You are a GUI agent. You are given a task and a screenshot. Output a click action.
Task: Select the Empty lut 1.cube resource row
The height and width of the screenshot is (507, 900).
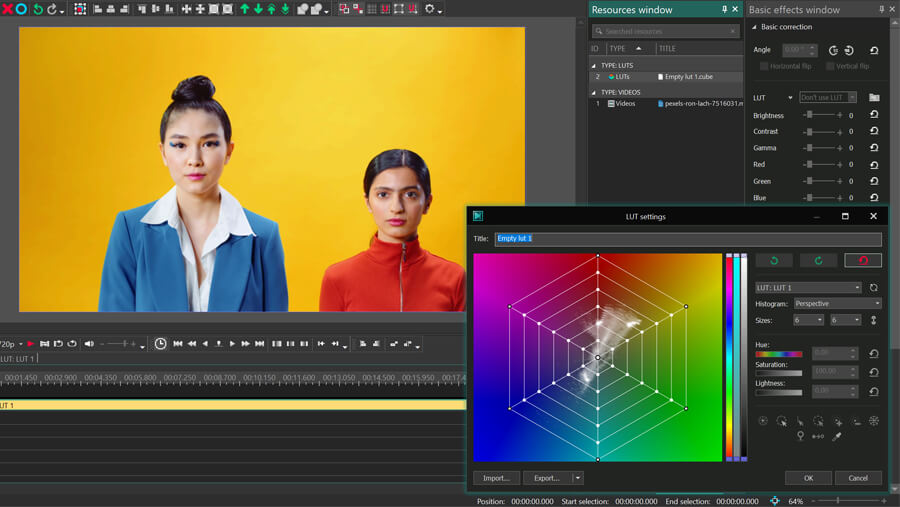coord(666,76)
